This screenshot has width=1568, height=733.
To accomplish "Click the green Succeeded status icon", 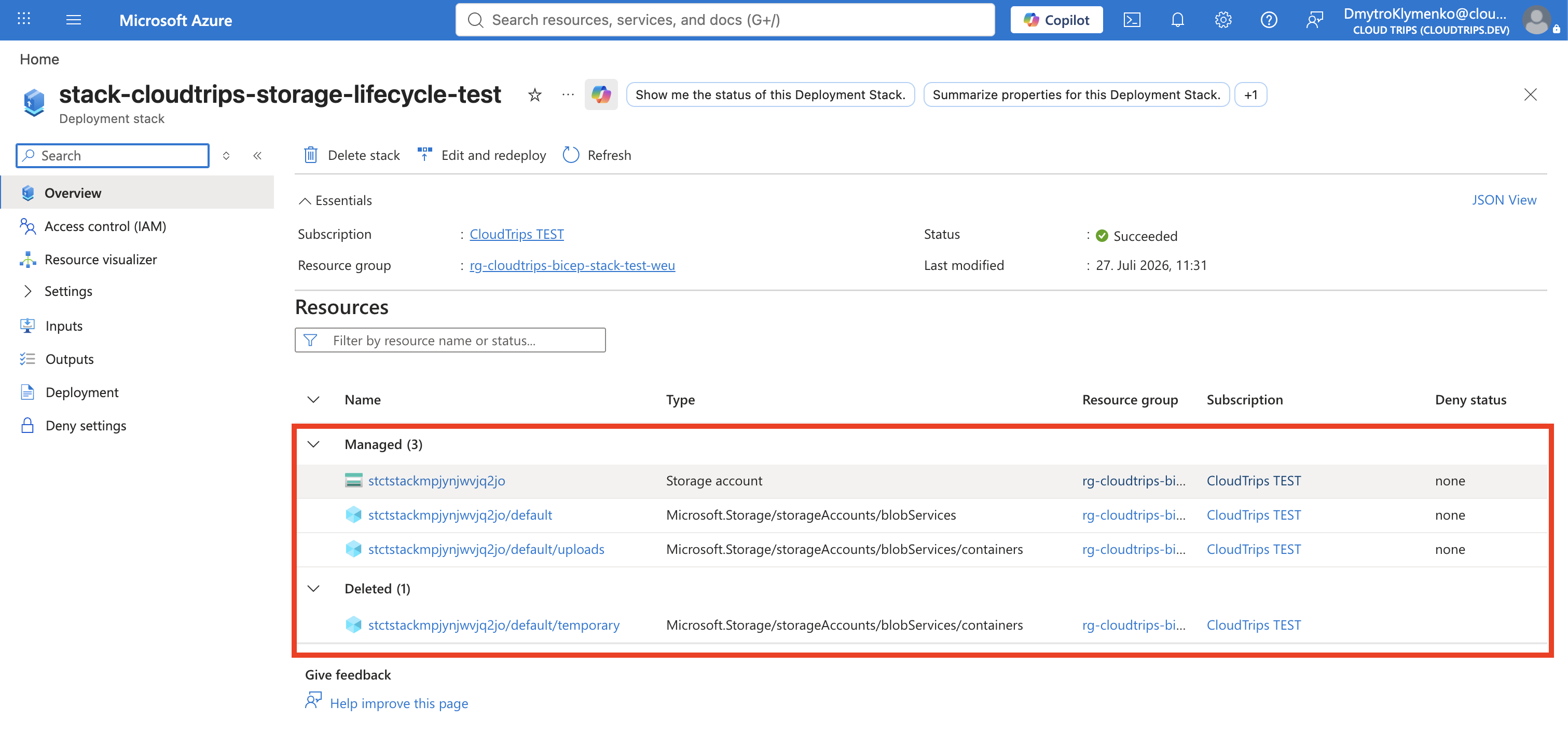I will 1102,236.
